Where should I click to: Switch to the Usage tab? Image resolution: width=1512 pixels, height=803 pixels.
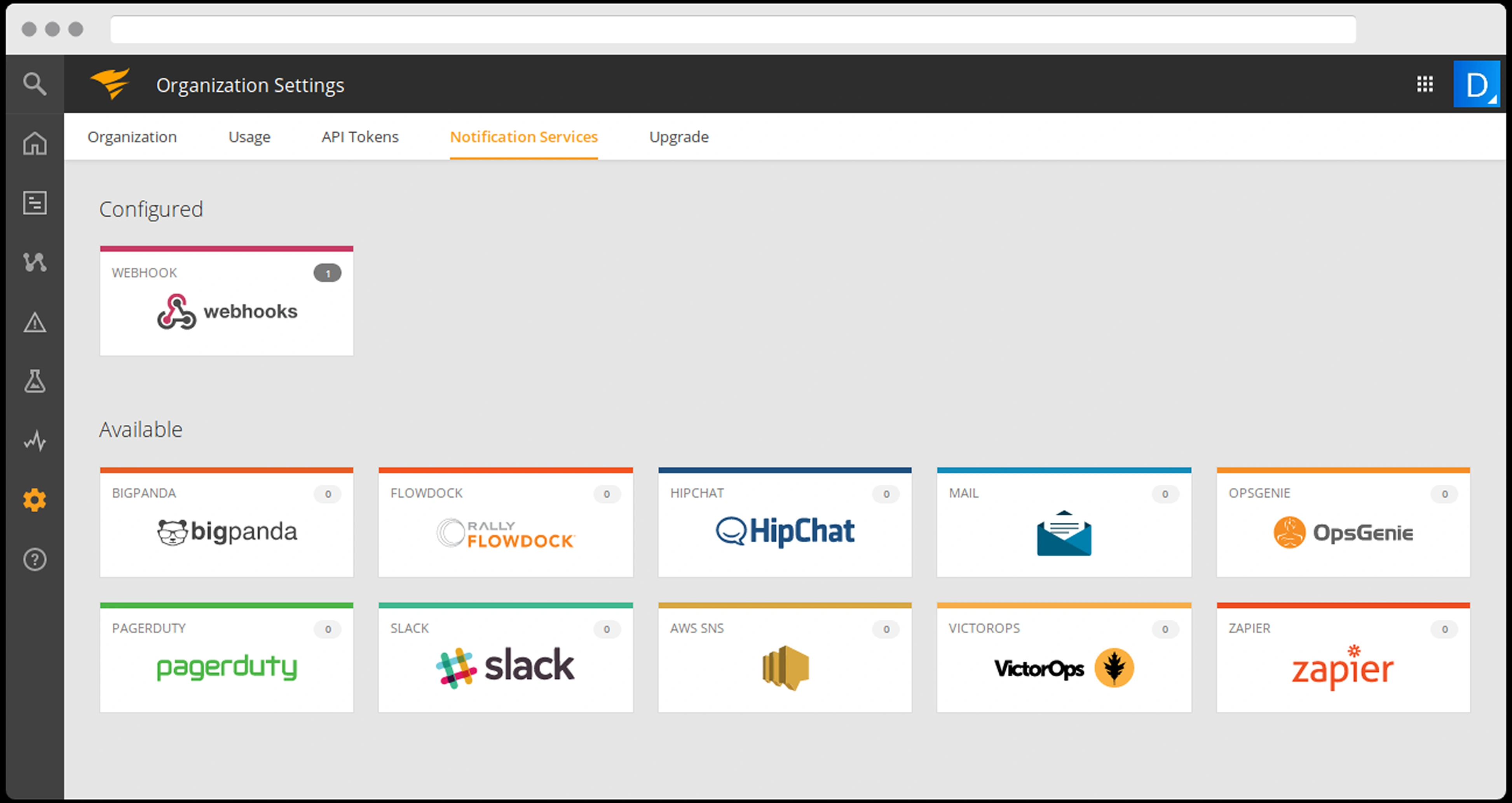pos(249,137)
